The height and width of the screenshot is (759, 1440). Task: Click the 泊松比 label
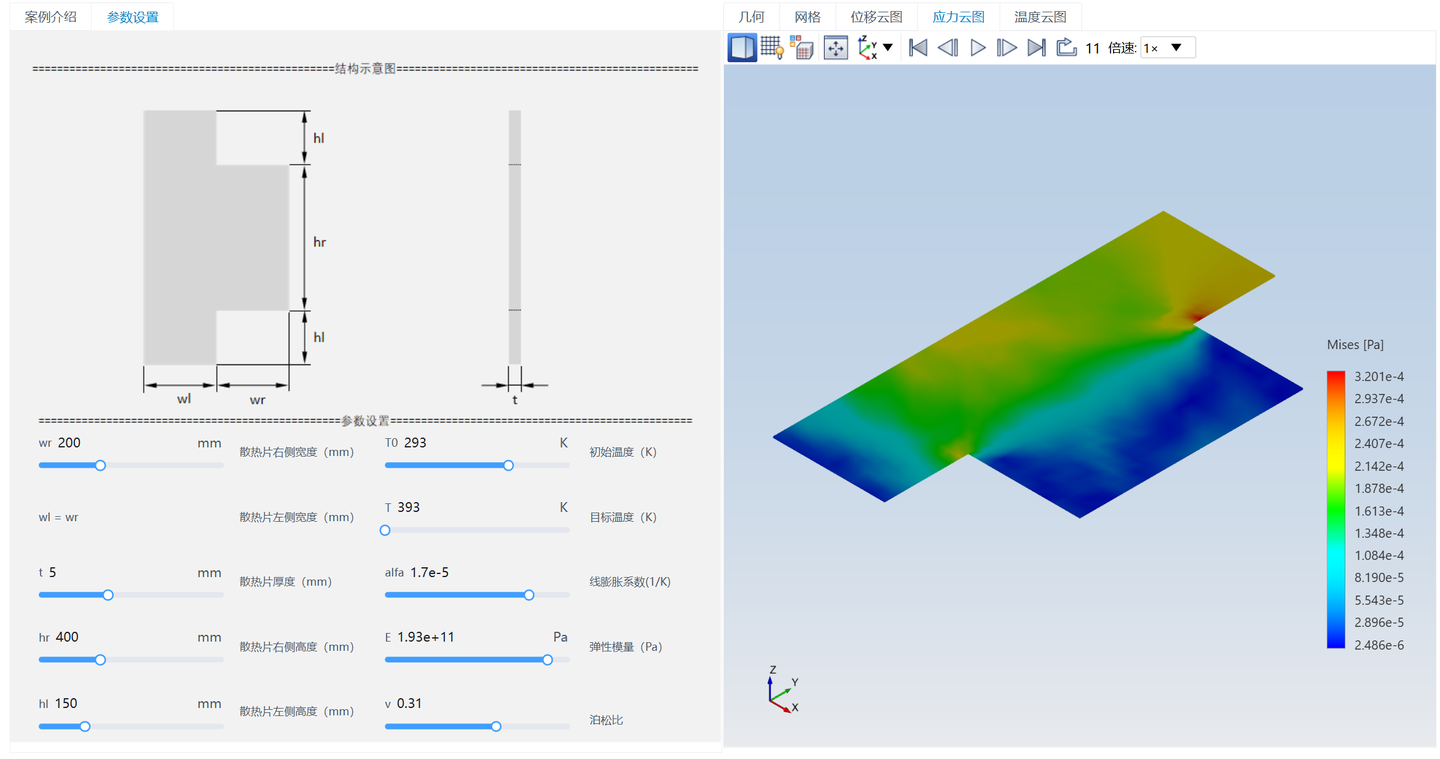click(x=606, y=720)
